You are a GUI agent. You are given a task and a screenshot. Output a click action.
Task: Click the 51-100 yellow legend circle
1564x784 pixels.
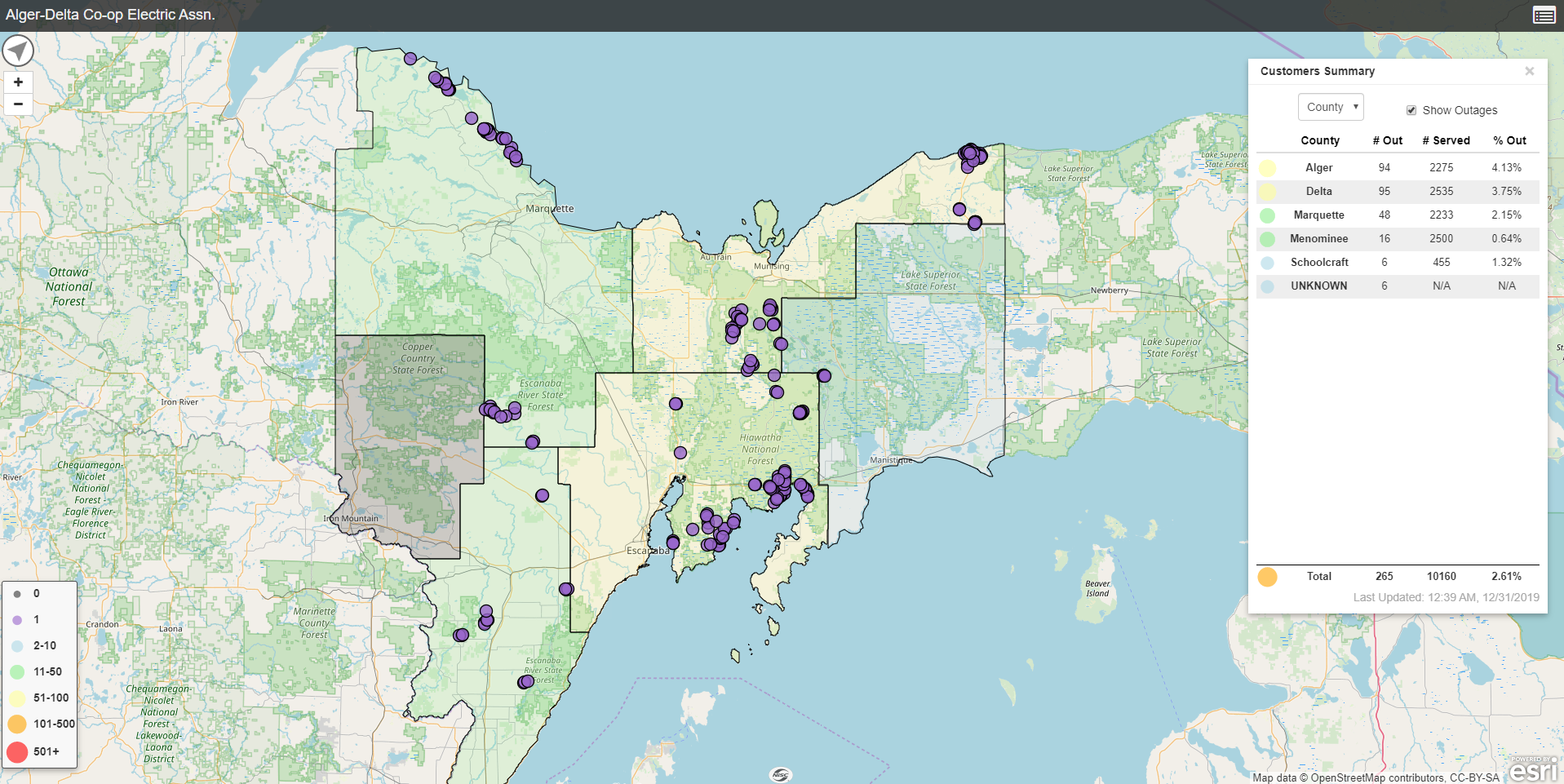point(17,698)
